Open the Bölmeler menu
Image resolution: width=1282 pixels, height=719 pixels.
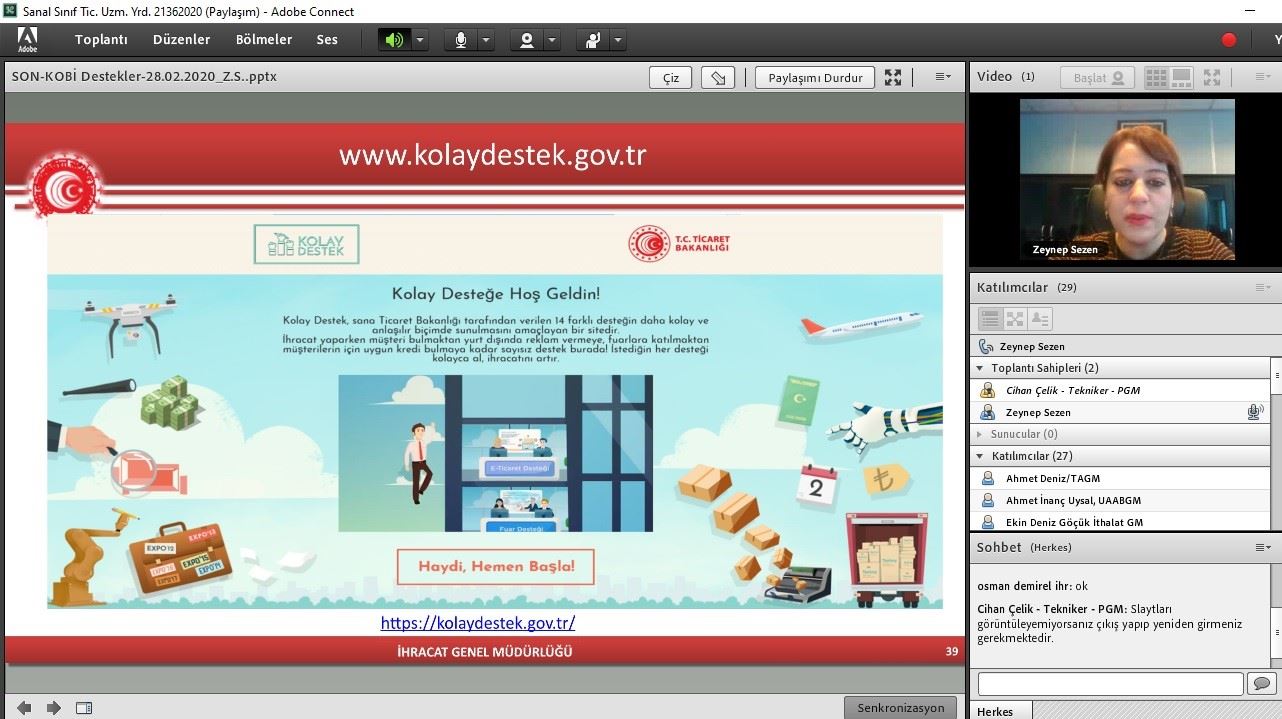point(264,40)
